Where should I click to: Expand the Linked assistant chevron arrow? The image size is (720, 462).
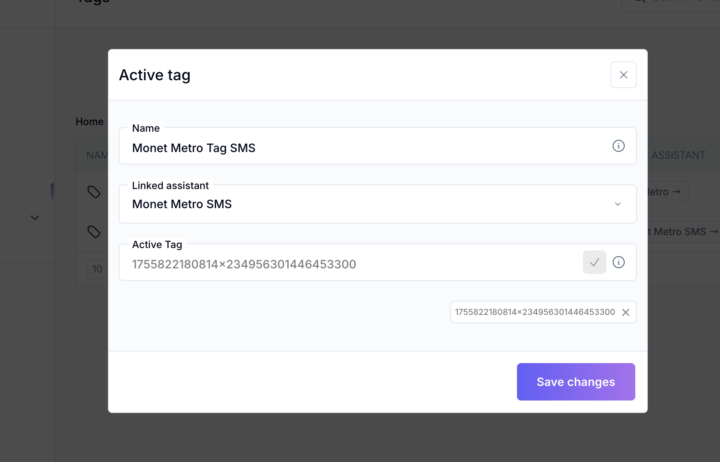[x=618, y=204]
